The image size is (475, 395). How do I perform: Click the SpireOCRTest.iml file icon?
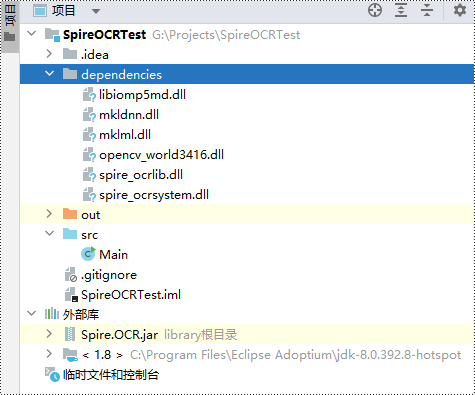click(x=71, y=295)
